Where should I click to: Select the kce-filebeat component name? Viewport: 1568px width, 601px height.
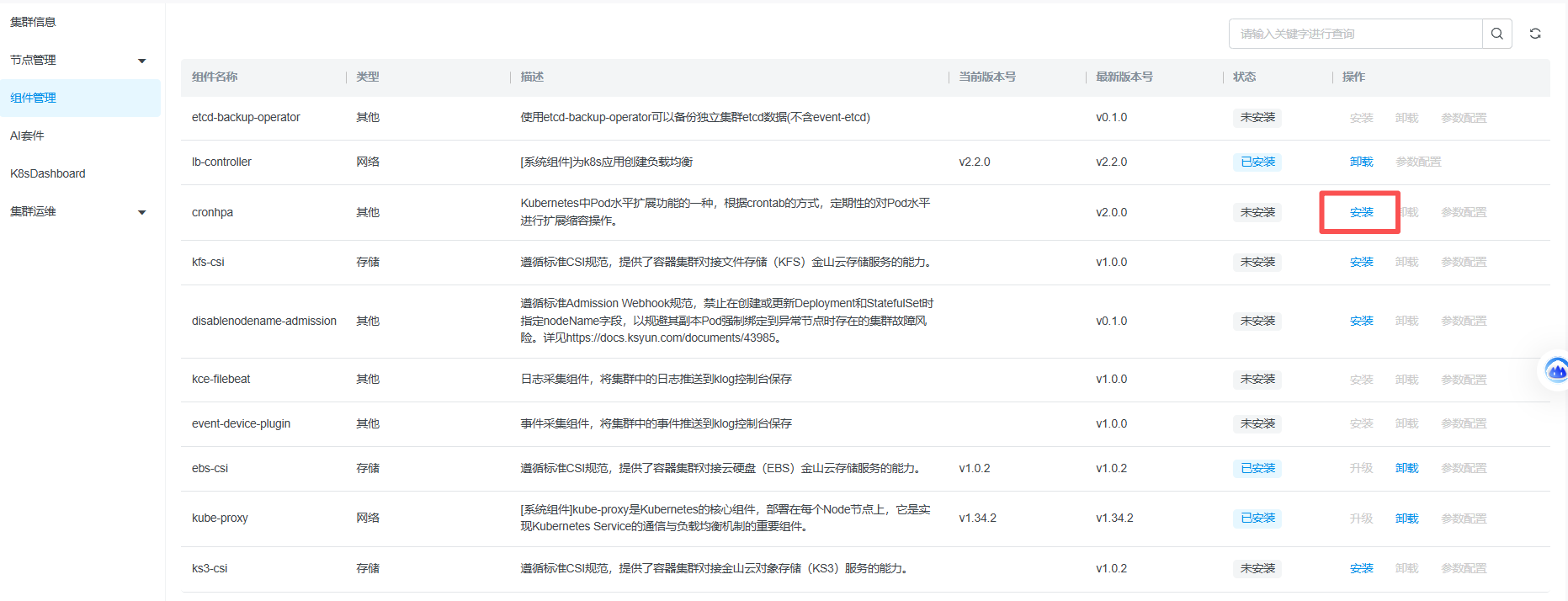click(x=221, y=379)
